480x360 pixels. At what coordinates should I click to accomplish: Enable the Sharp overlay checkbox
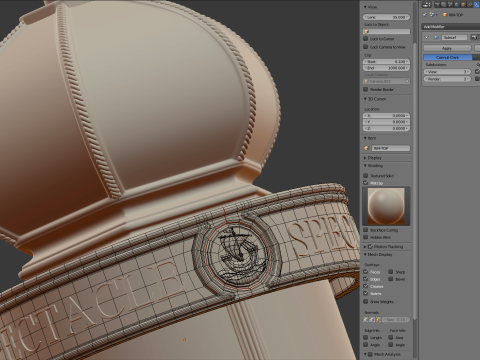tap(391, 272)
